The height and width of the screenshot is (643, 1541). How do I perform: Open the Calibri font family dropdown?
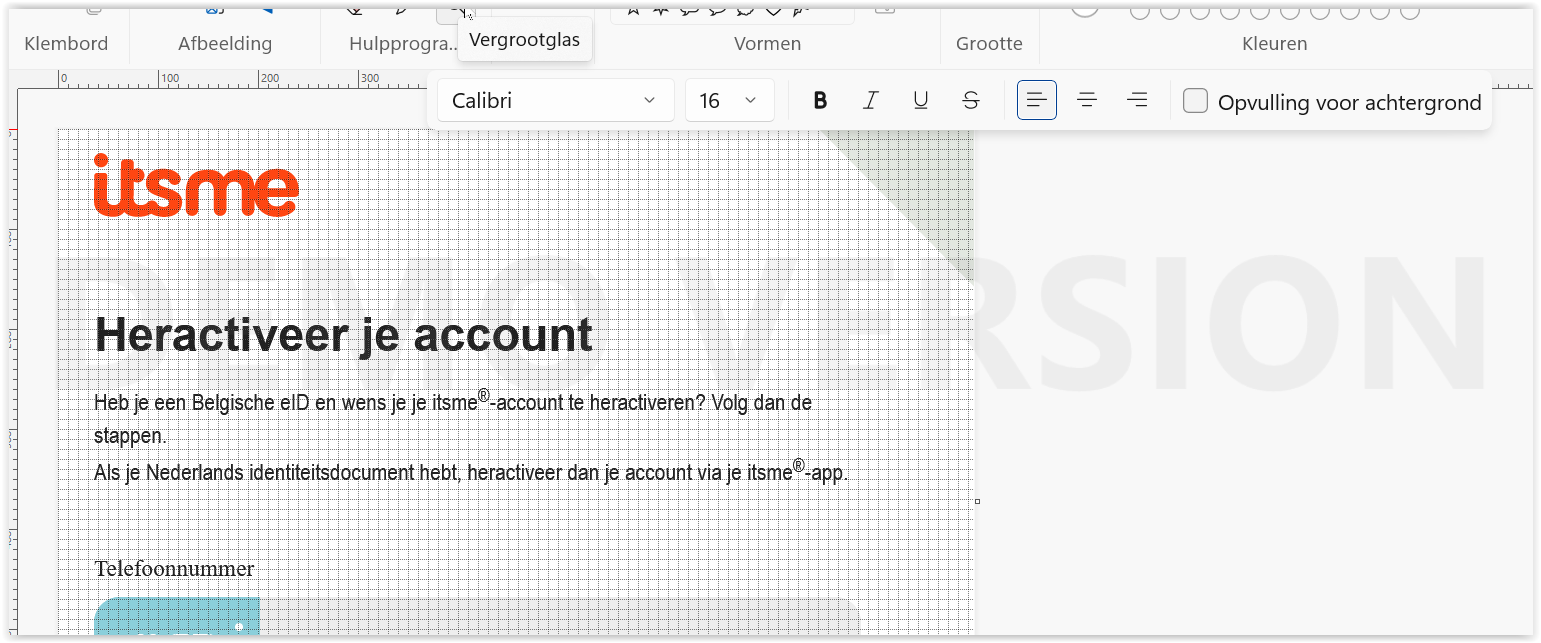click(555, 100)
